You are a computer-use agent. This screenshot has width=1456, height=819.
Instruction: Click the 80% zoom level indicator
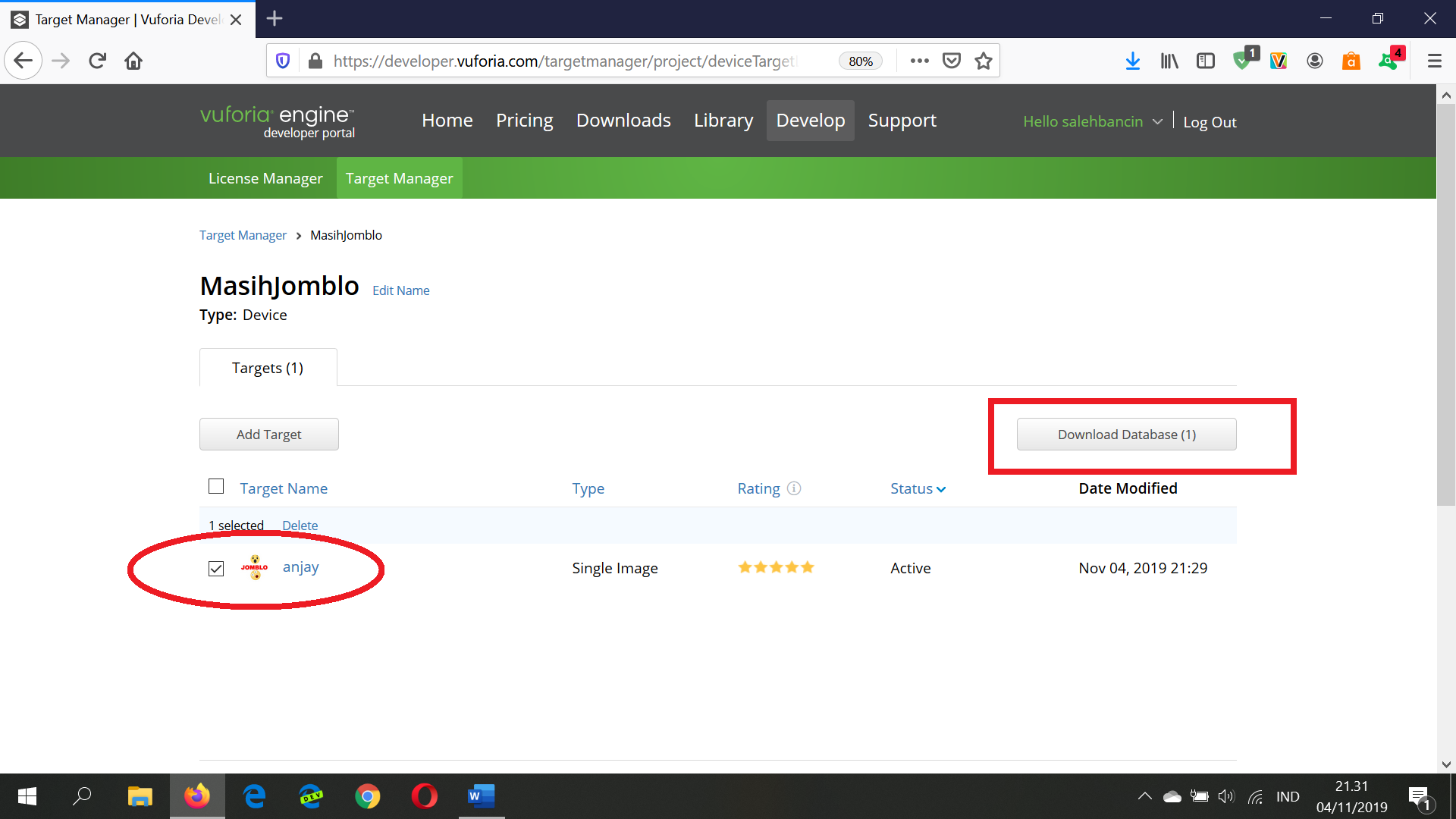860,61
